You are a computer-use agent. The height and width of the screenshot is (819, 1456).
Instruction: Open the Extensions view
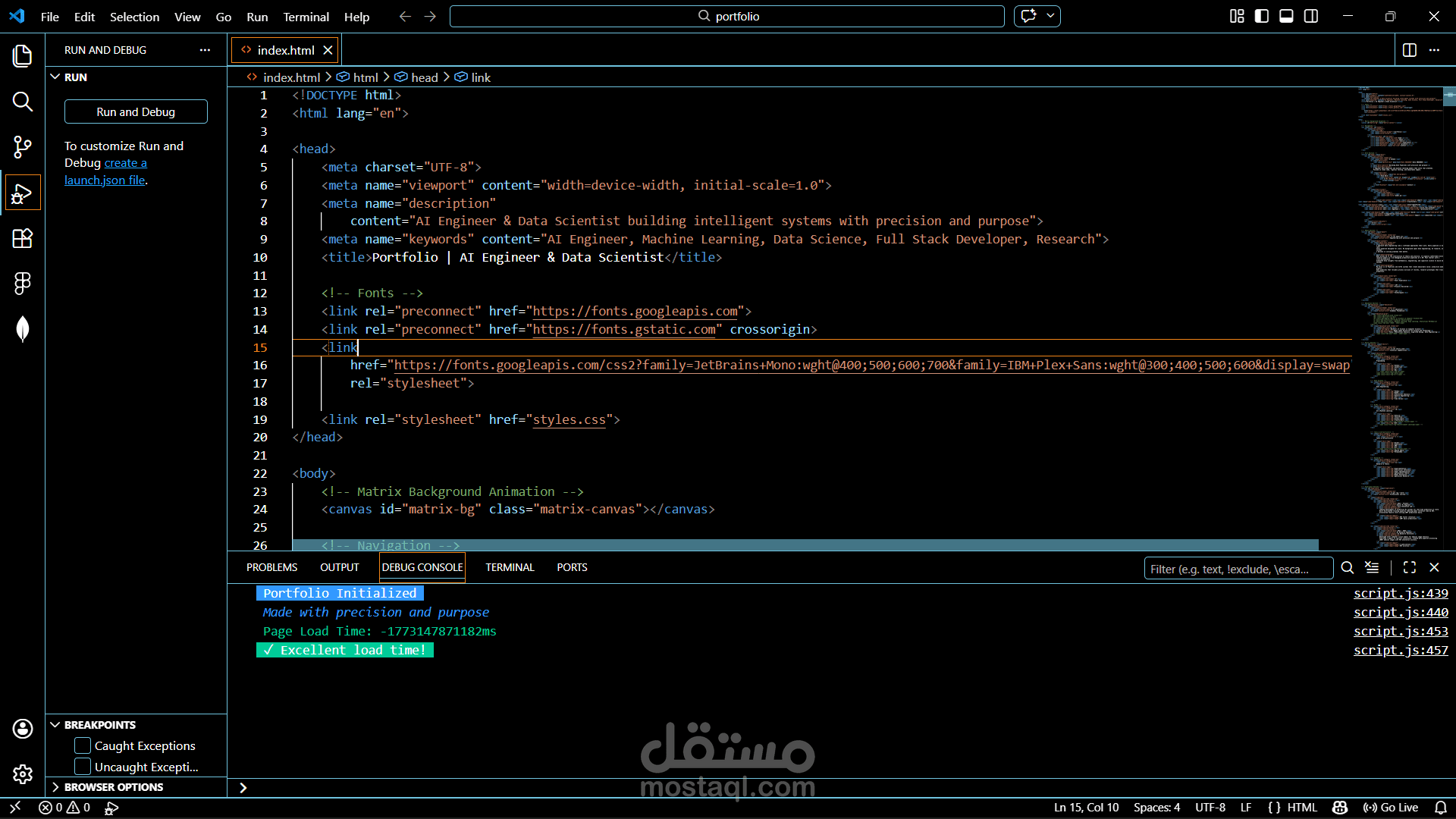[x=23, y=238]
